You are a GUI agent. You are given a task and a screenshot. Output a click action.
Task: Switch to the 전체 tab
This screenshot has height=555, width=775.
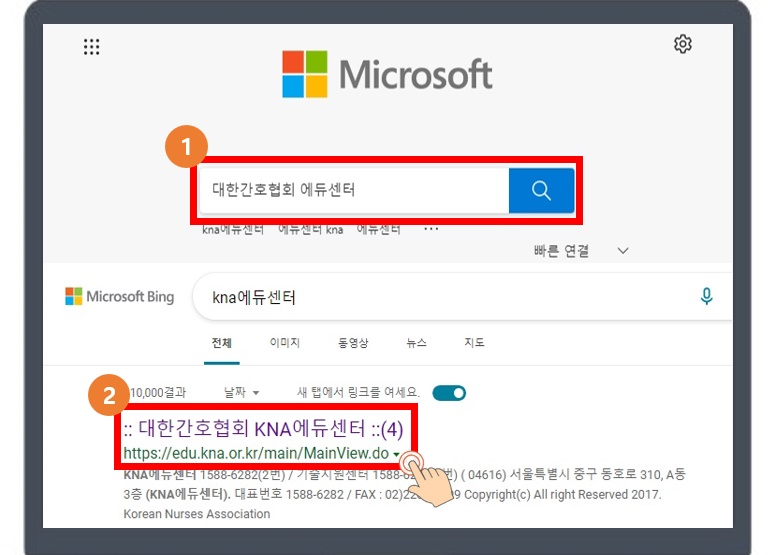[221, 343]
